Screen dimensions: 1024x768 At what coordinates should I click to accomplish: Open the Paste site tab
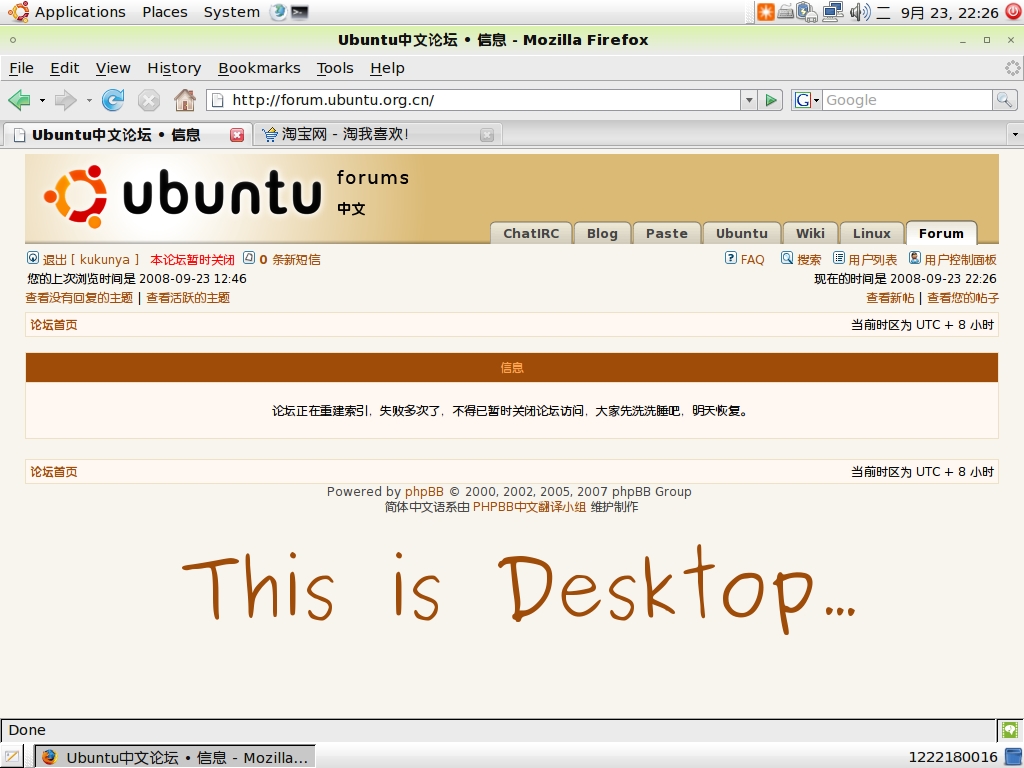pos(666,233)
